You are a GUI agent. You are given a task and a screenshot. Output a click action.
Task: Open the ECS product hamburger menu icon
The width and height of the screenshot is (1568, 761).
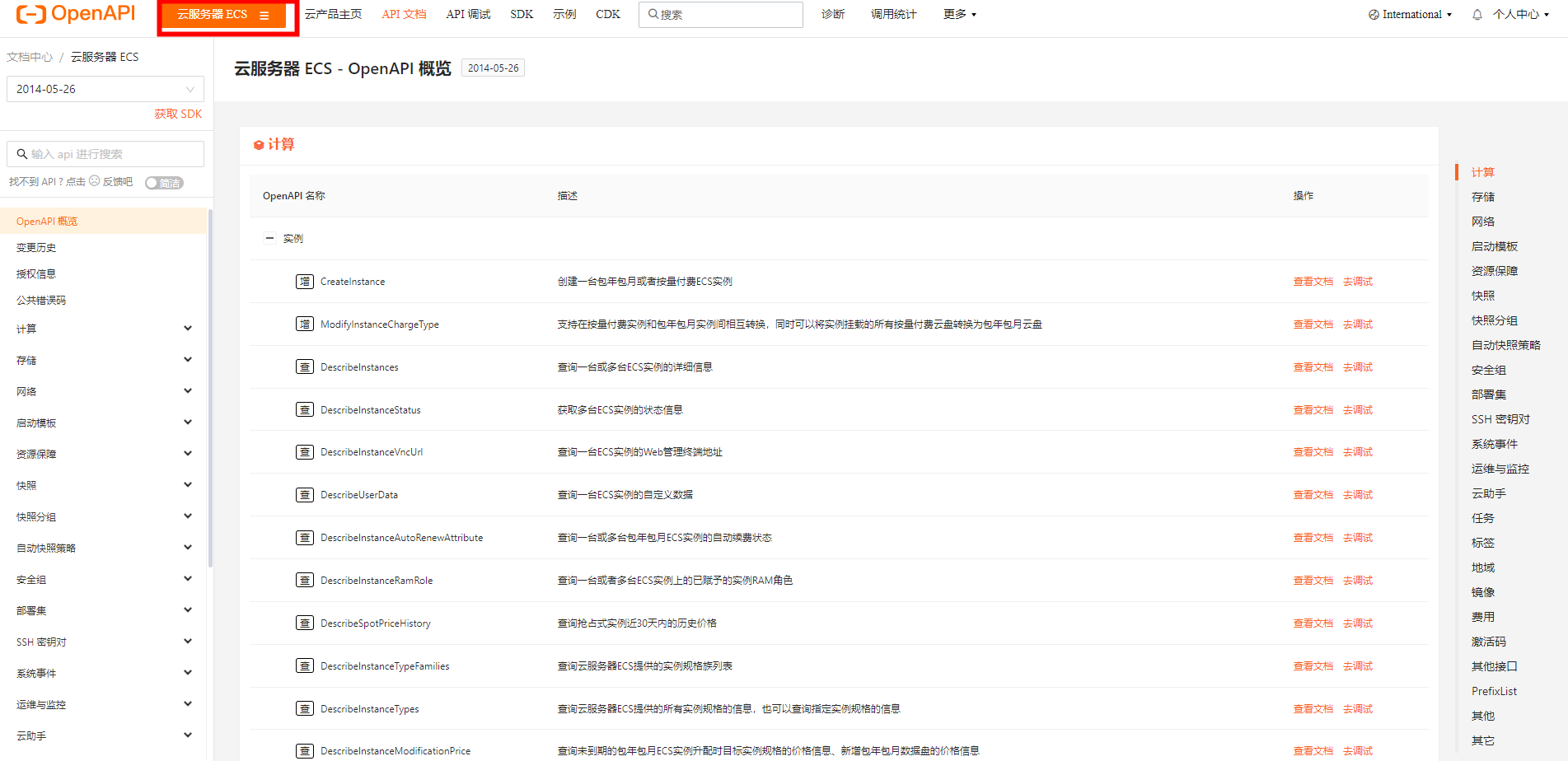264,15
